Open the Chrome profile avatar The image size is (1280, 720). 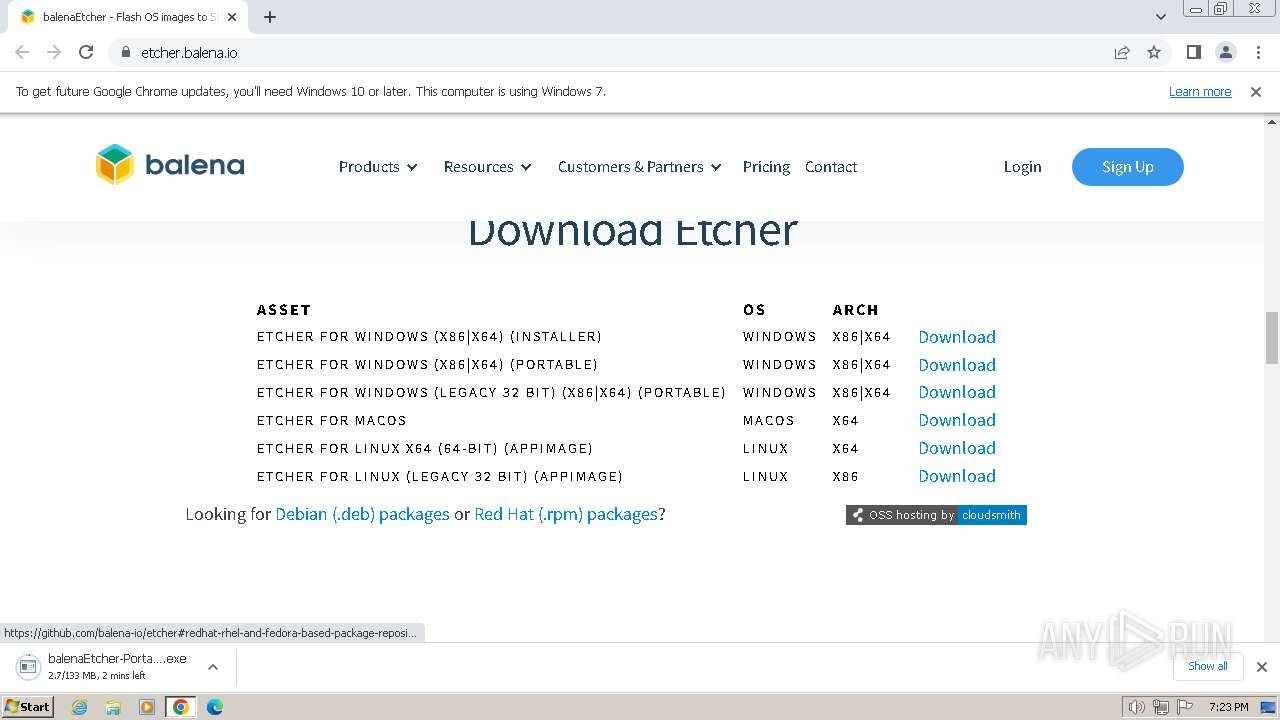(1225, 52)
